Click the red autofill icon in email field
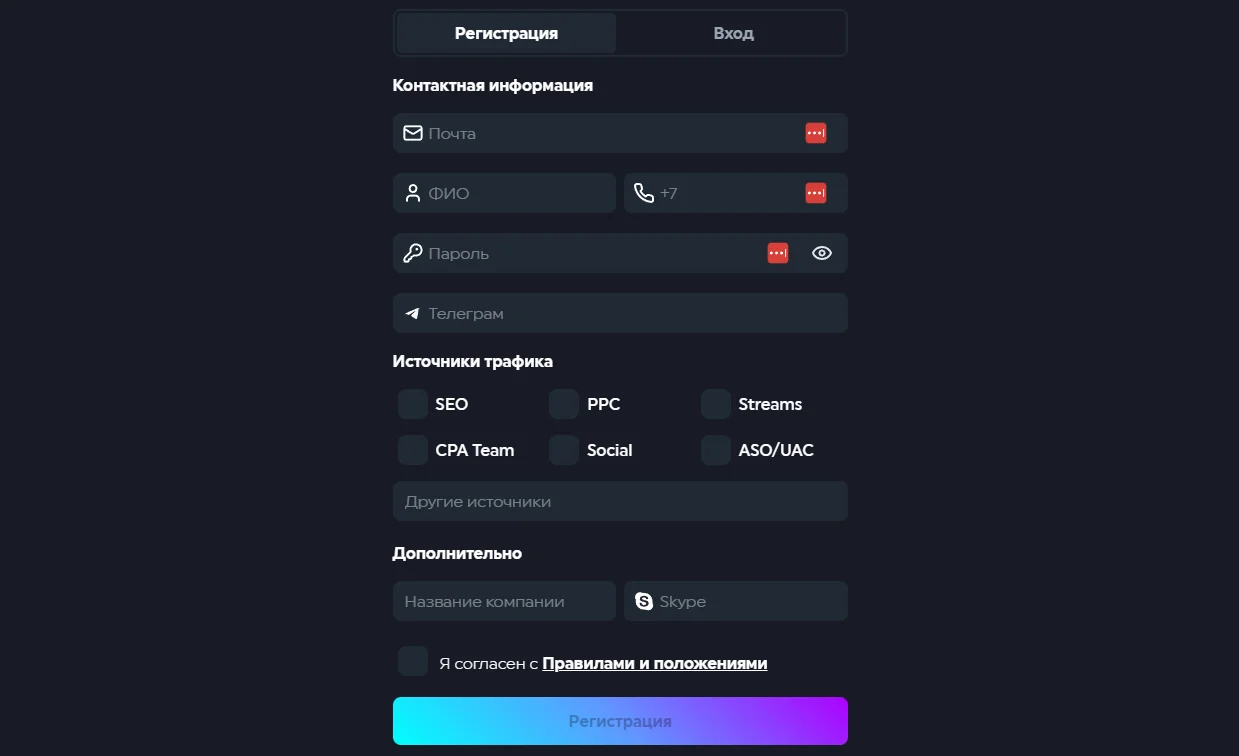 pos(815,132)
